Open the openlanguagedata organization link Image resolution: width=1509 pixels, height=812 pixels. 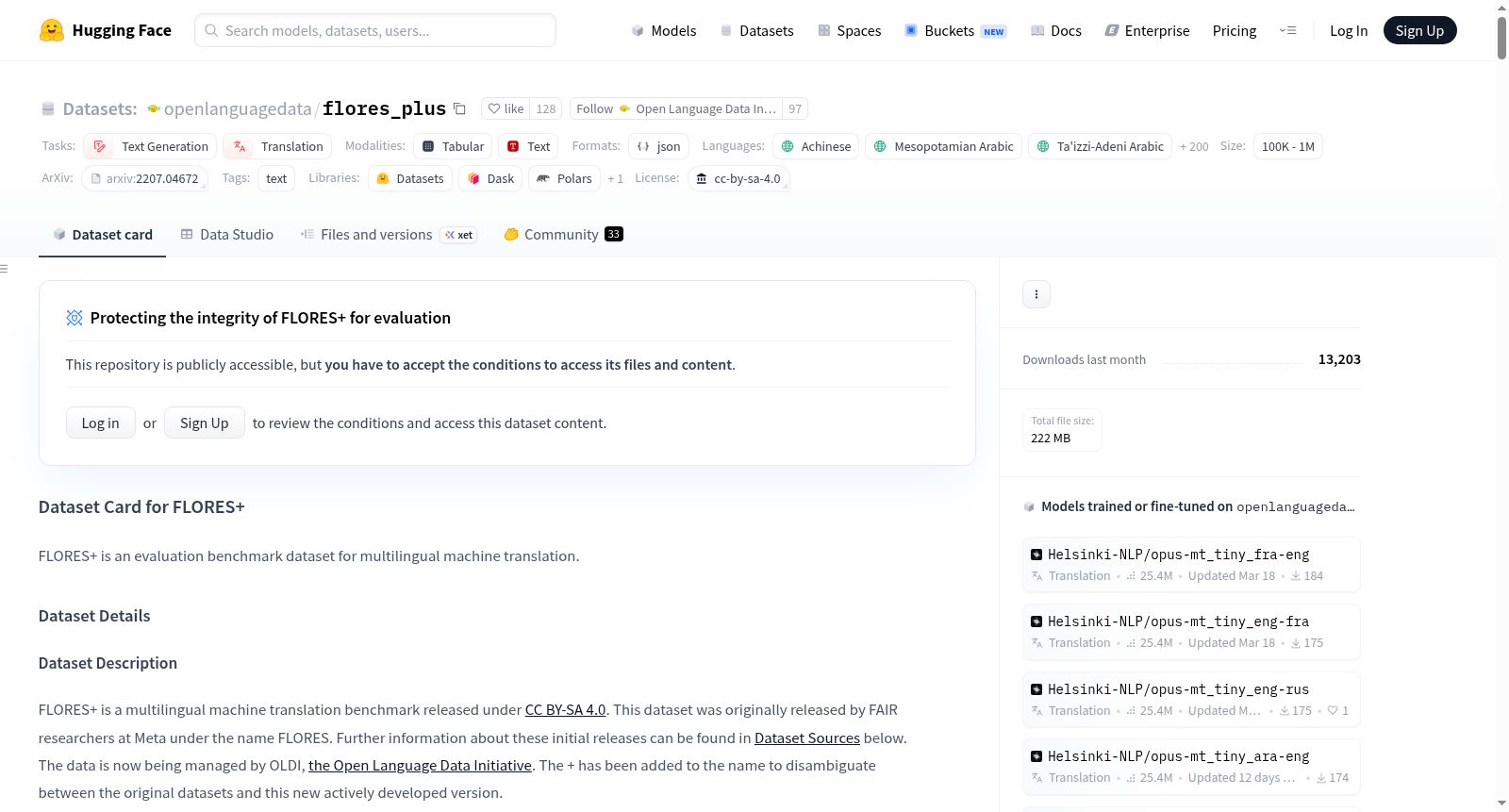tap(238, 108)
